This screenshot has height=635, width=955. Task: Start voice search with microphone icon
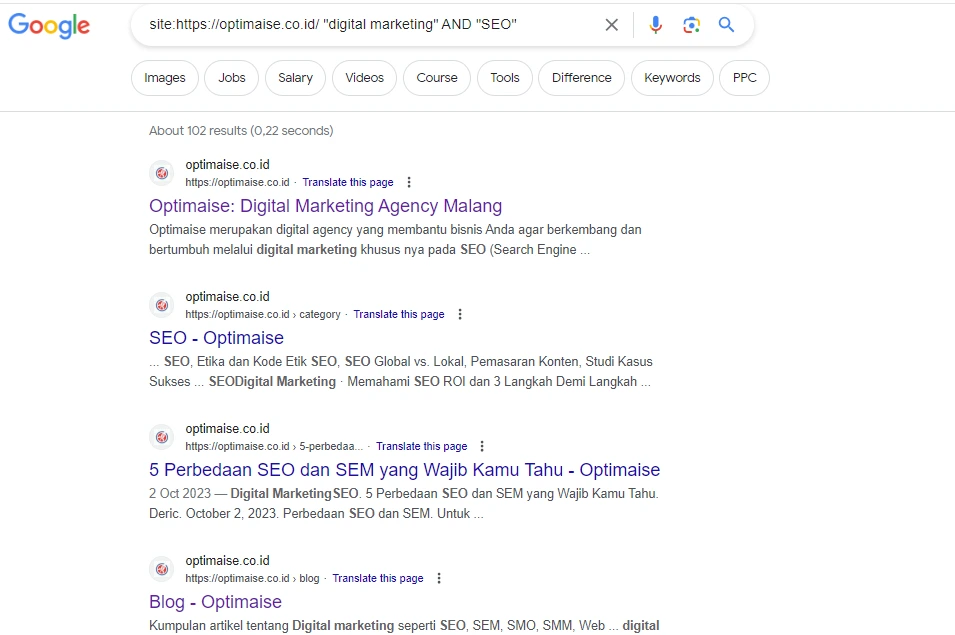[x=655, y=25]
